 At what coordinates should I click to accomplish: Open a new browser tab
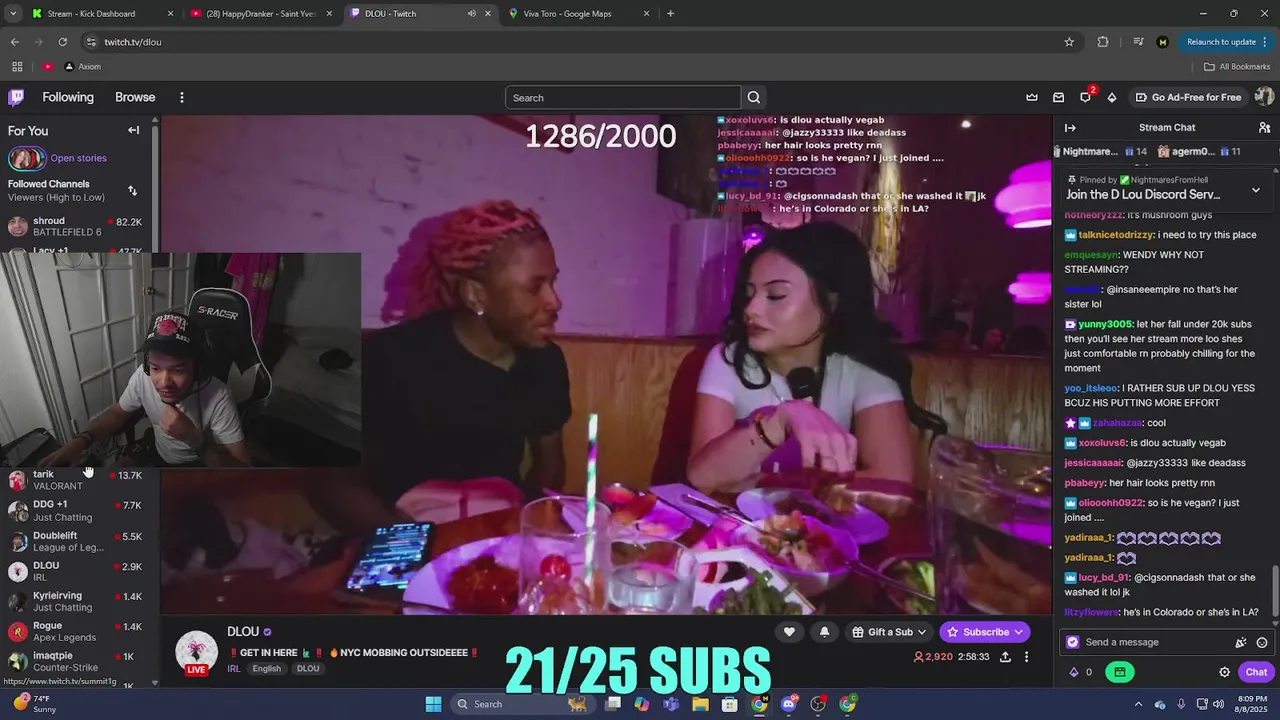pos(670,14)
